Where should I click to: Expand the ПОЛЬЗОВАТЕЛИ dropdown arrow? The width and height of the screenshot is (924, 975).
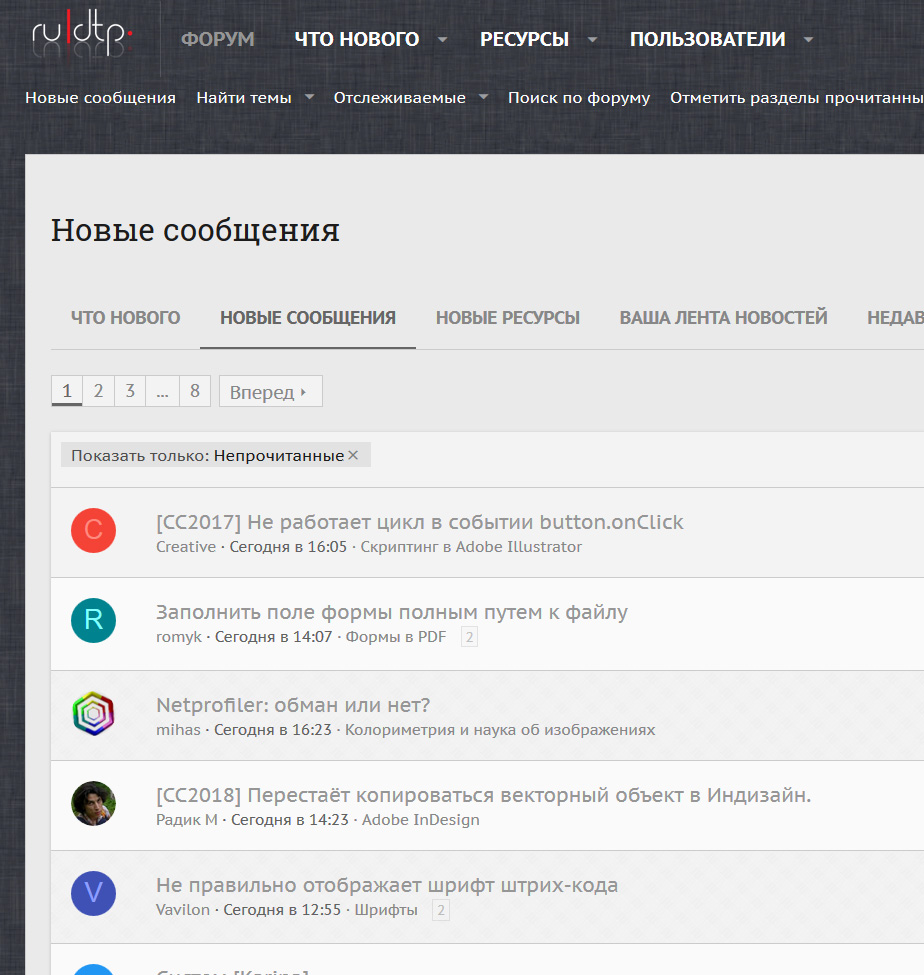(808, 39)
